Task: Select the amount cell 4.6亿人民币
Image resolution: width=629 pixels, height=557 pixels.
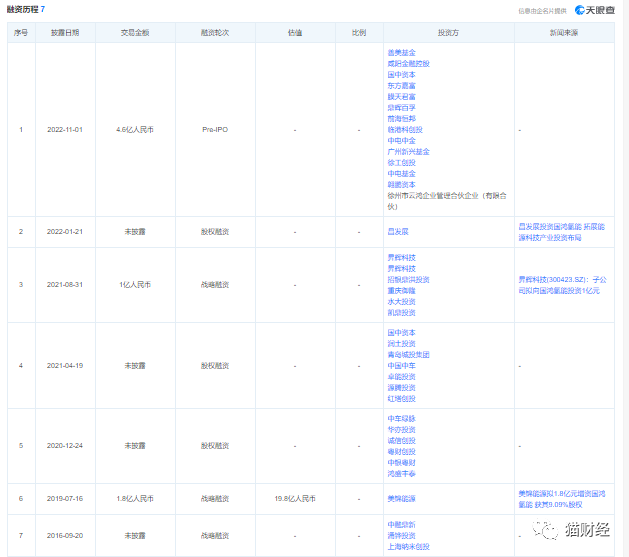Action: pos(135,130)
